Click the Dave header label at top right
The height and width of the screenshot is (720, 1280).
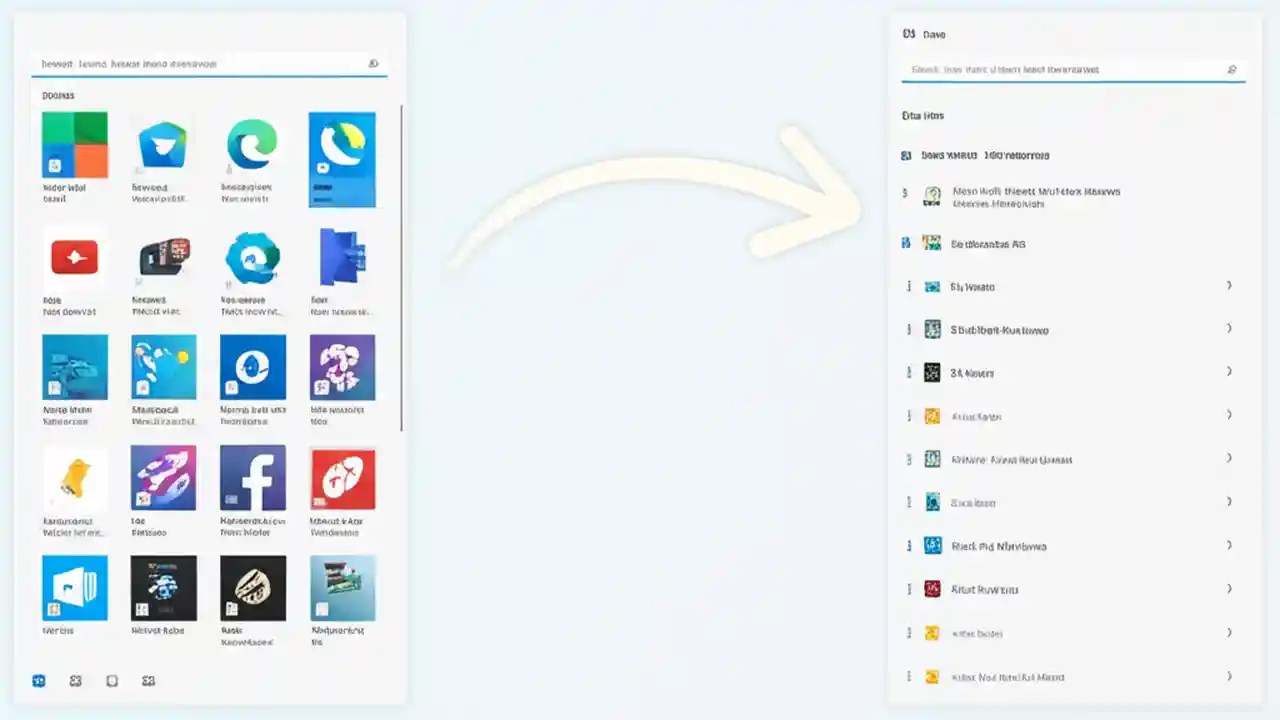[933, 33]
